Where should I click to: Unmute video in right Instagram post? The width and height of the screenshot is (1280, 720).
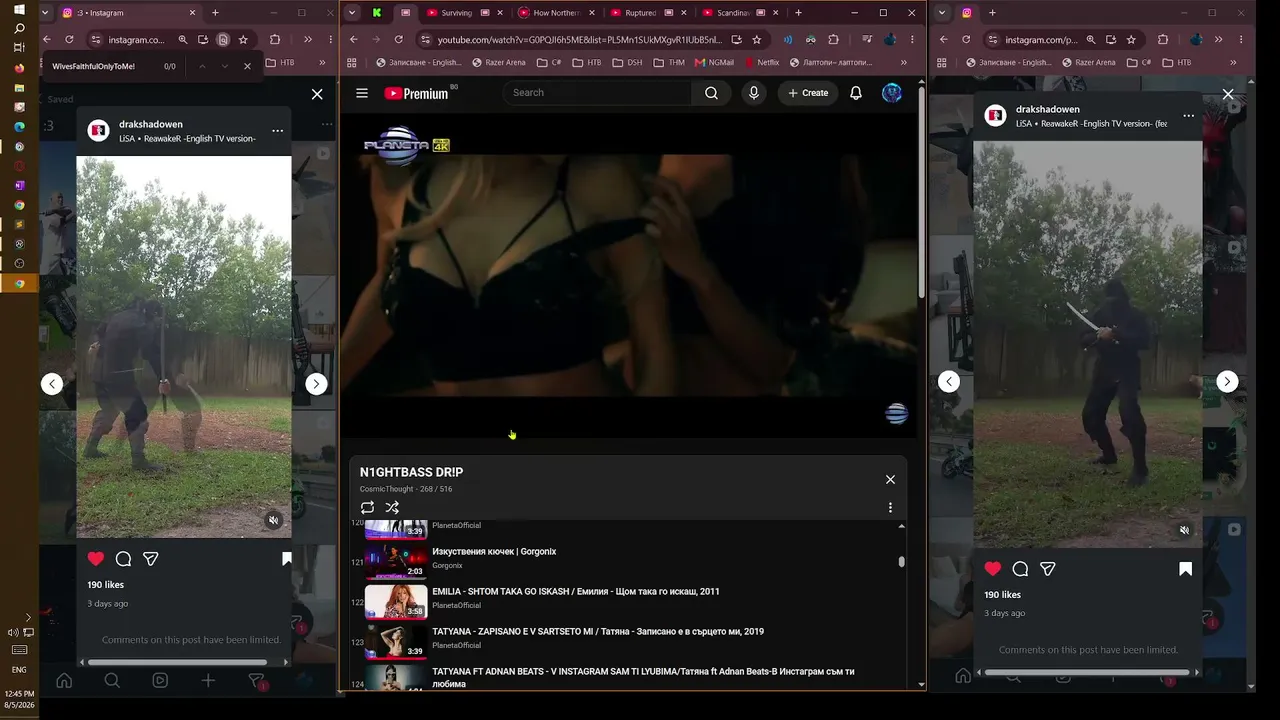tap(1184, 530)
